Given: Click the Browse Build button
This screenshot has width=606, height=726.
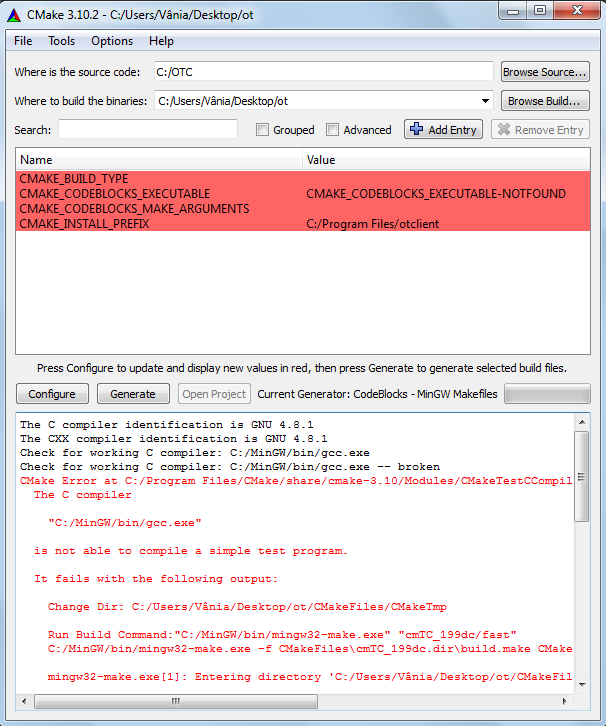Looking at the screenshot, I should 545,101.
